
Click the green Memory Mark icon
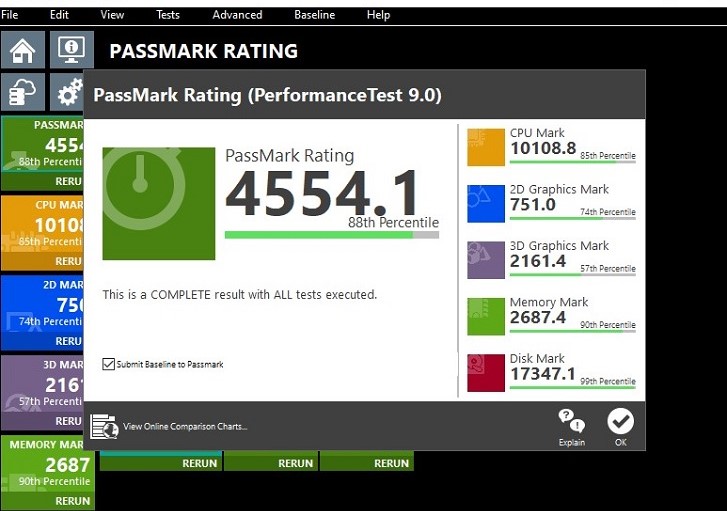click(x=486, y=316)
